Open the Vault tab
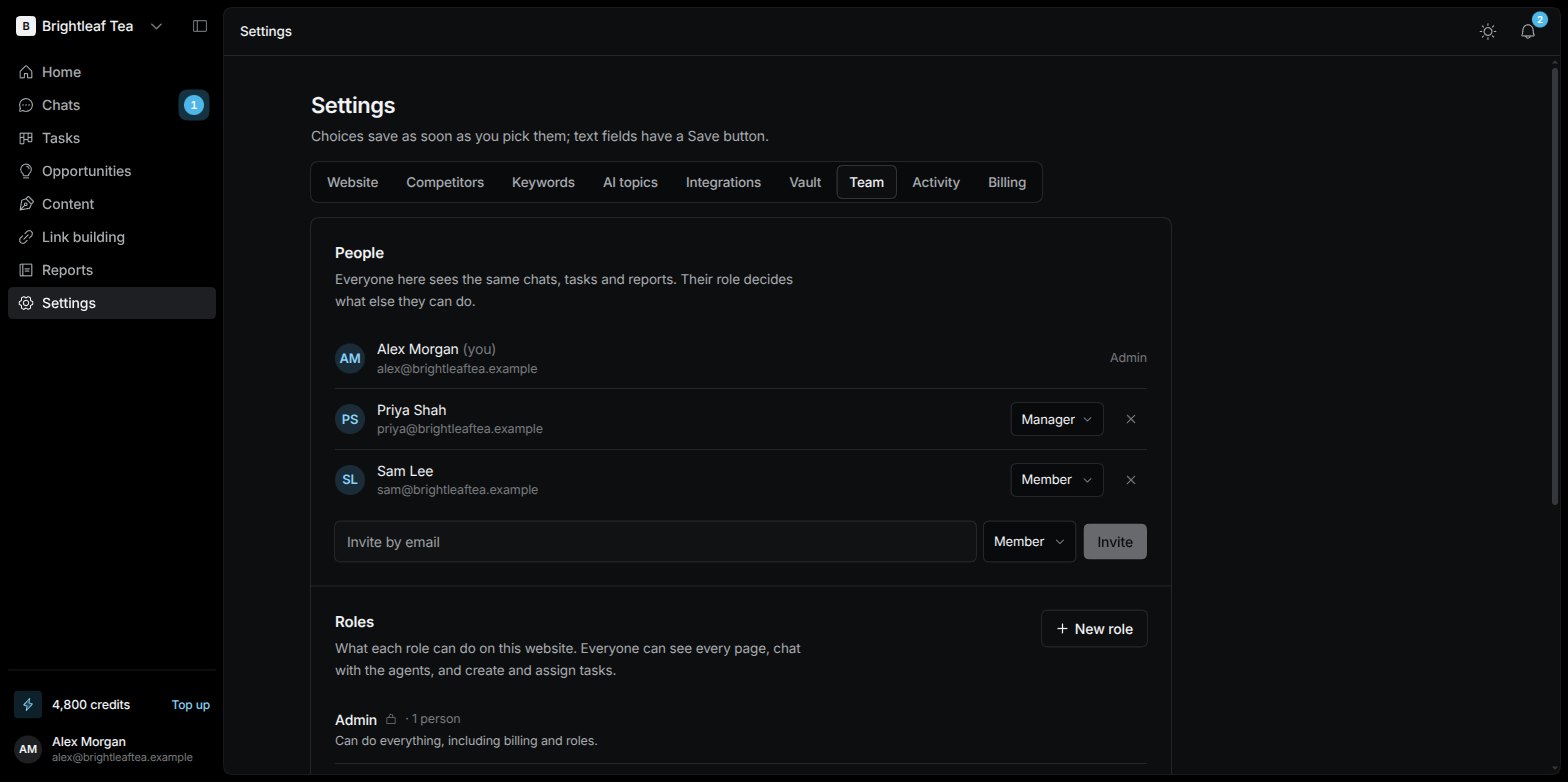Image resolution: width=1568 pixels, height=782 pixels. (805, 182)
